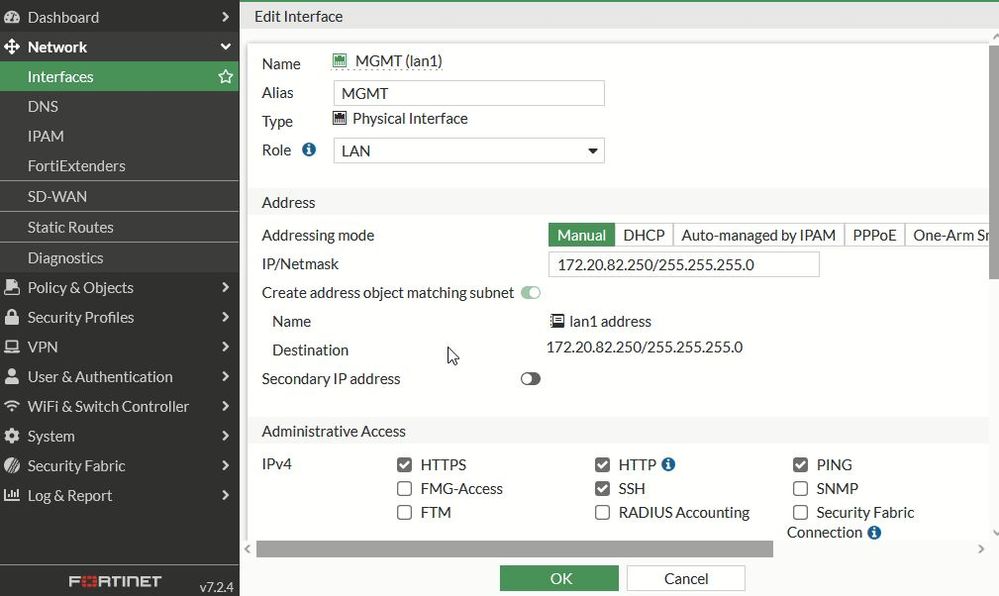This screenshot has height=596, width=999.
Task: Click the HTTP info icon
Action: (668, 464)
